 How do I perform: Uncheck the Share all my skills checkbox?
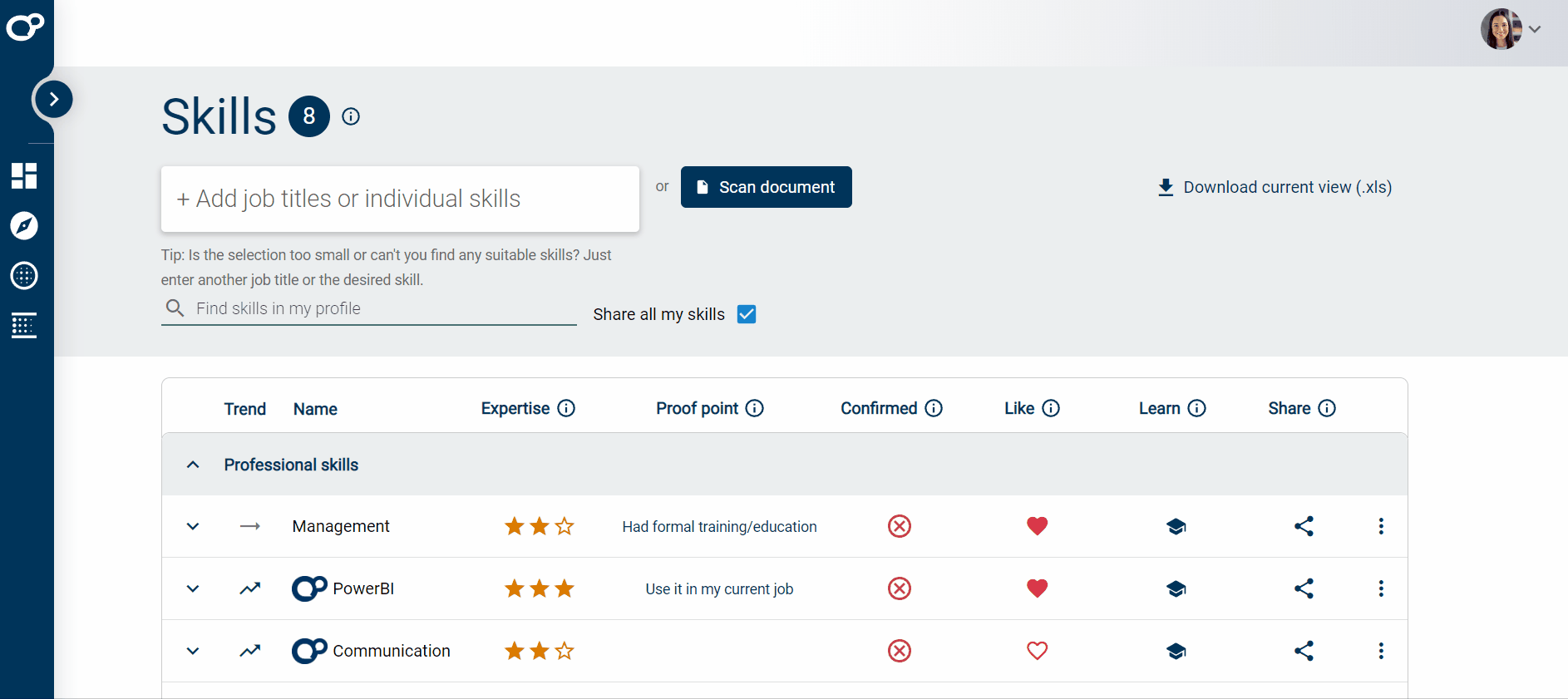pos(747,314)
